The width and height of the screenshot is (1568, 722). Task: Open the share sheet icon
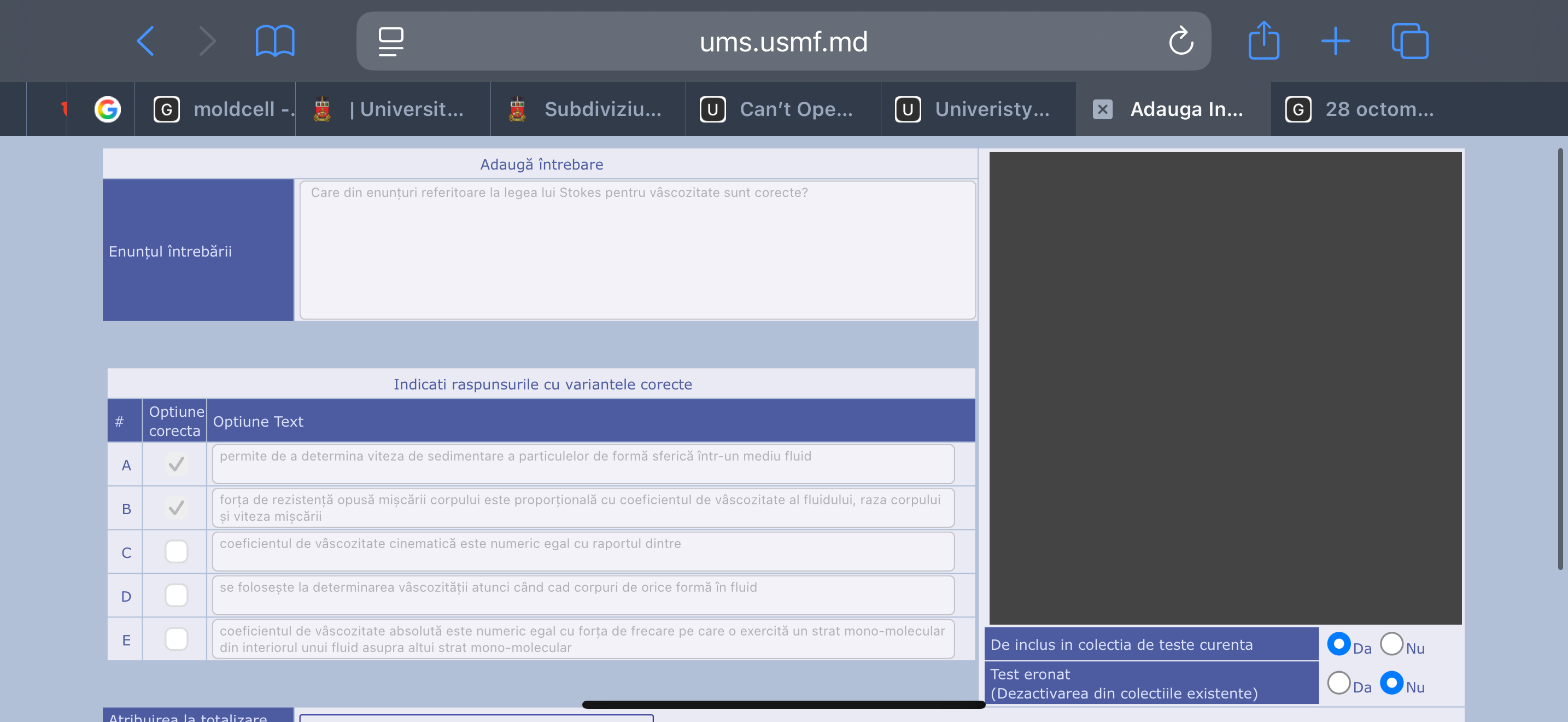pos(1263,41)
